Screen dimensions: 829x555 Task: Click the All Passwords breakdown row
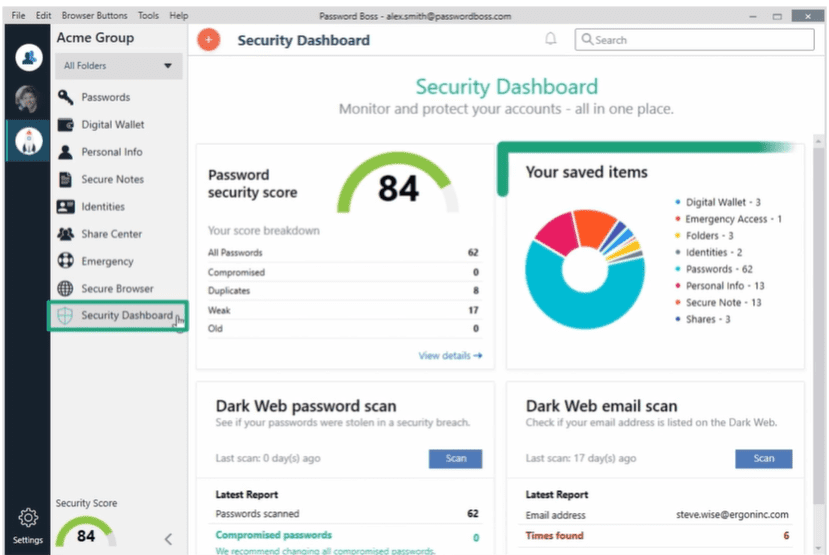(343, 253)
